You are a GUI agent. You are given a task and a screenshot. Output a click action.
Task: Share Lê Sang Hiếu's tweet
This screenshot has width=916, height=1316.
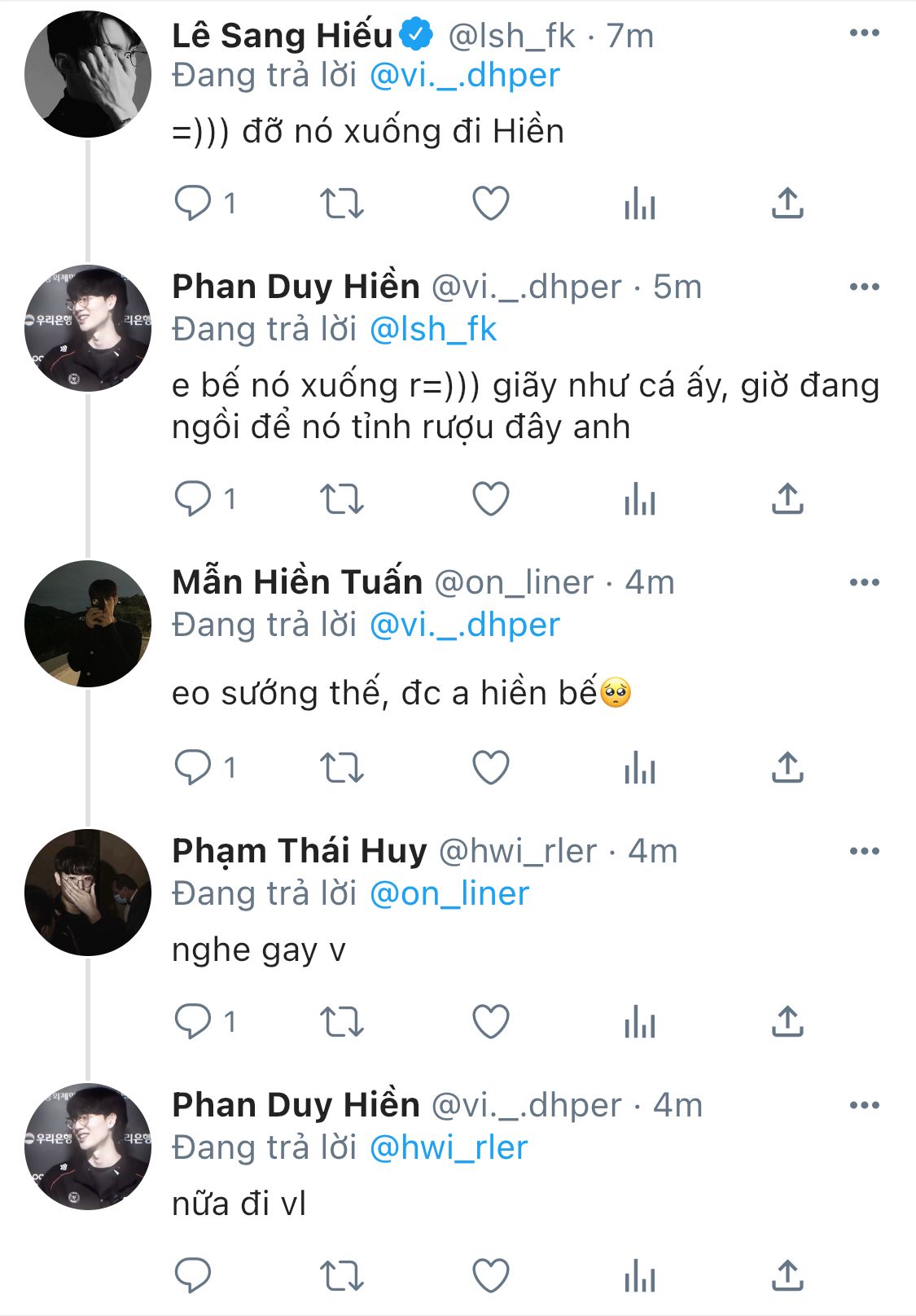point(787,203)
